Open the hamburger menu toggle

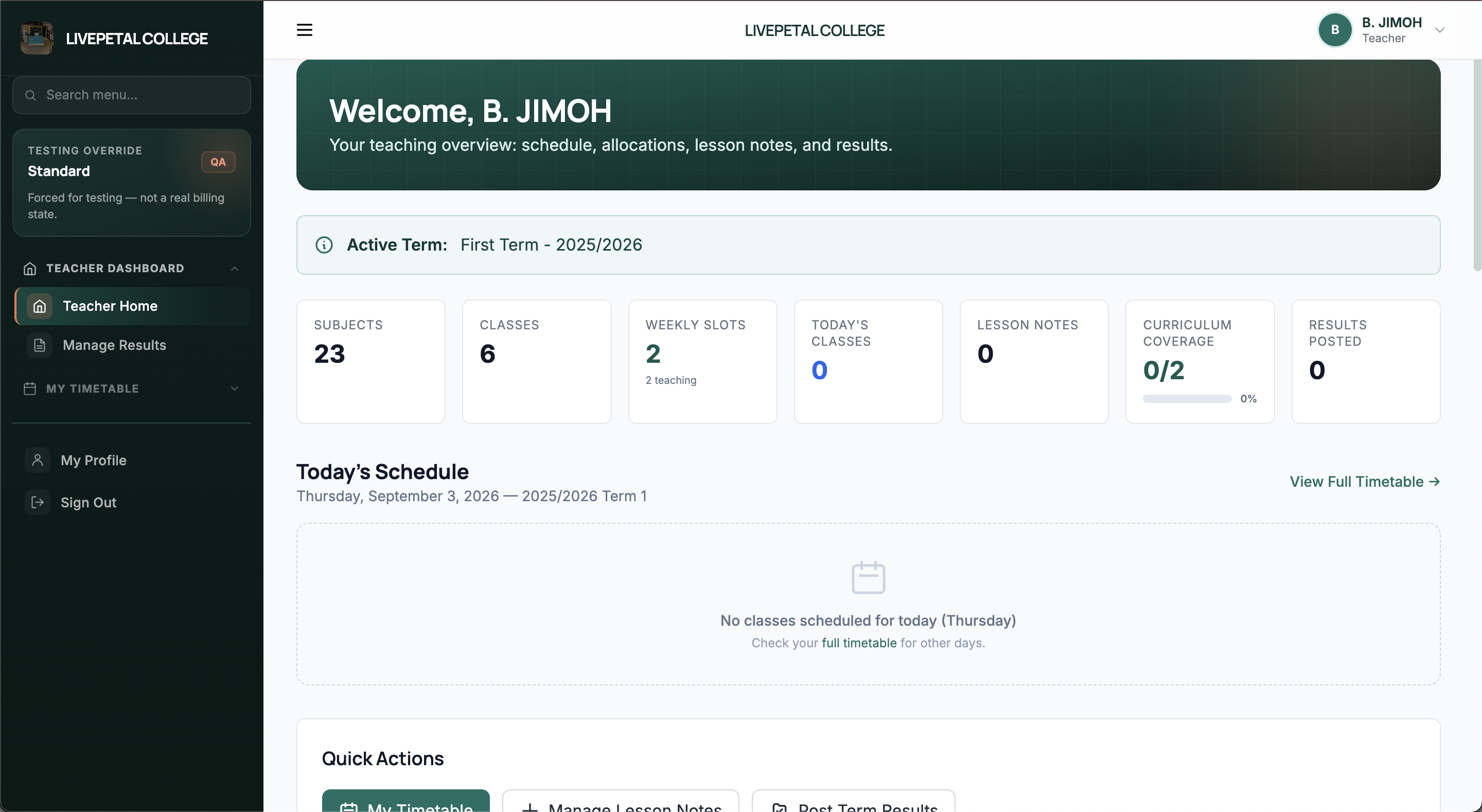click(304, 30)
